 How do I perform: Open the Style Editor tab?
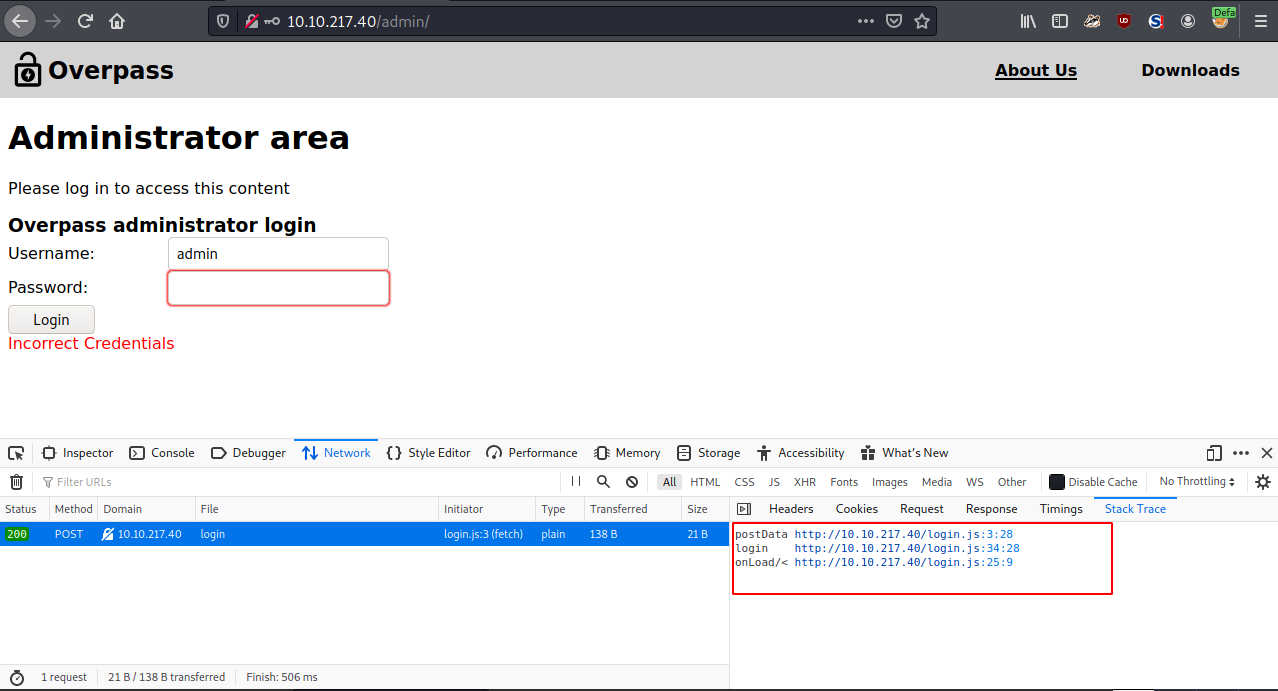pyautogui.click(x=428, y=453)
